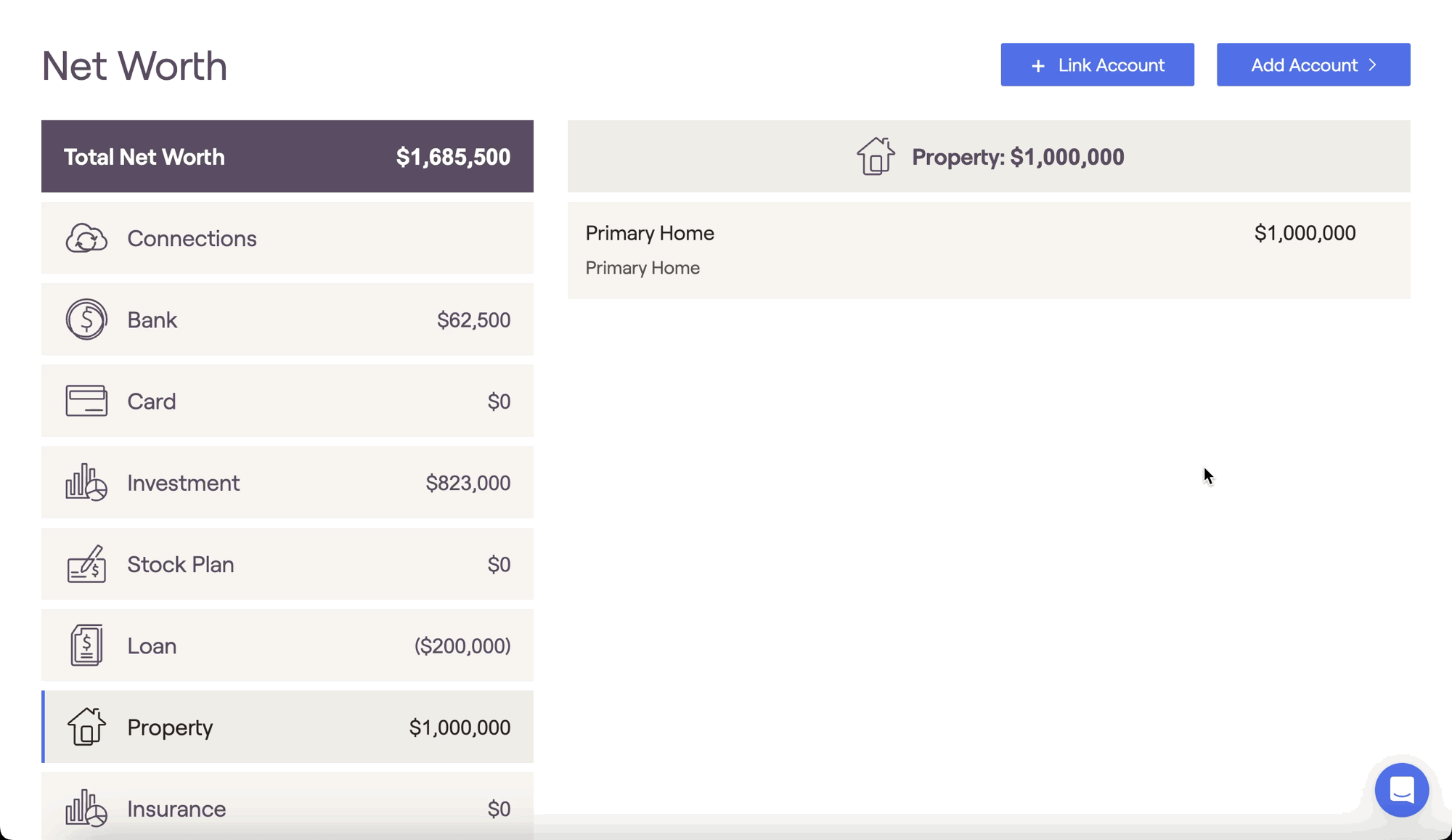Click the Total Net Worth summary bar
1452x840 pixels.
coord(287,156)
